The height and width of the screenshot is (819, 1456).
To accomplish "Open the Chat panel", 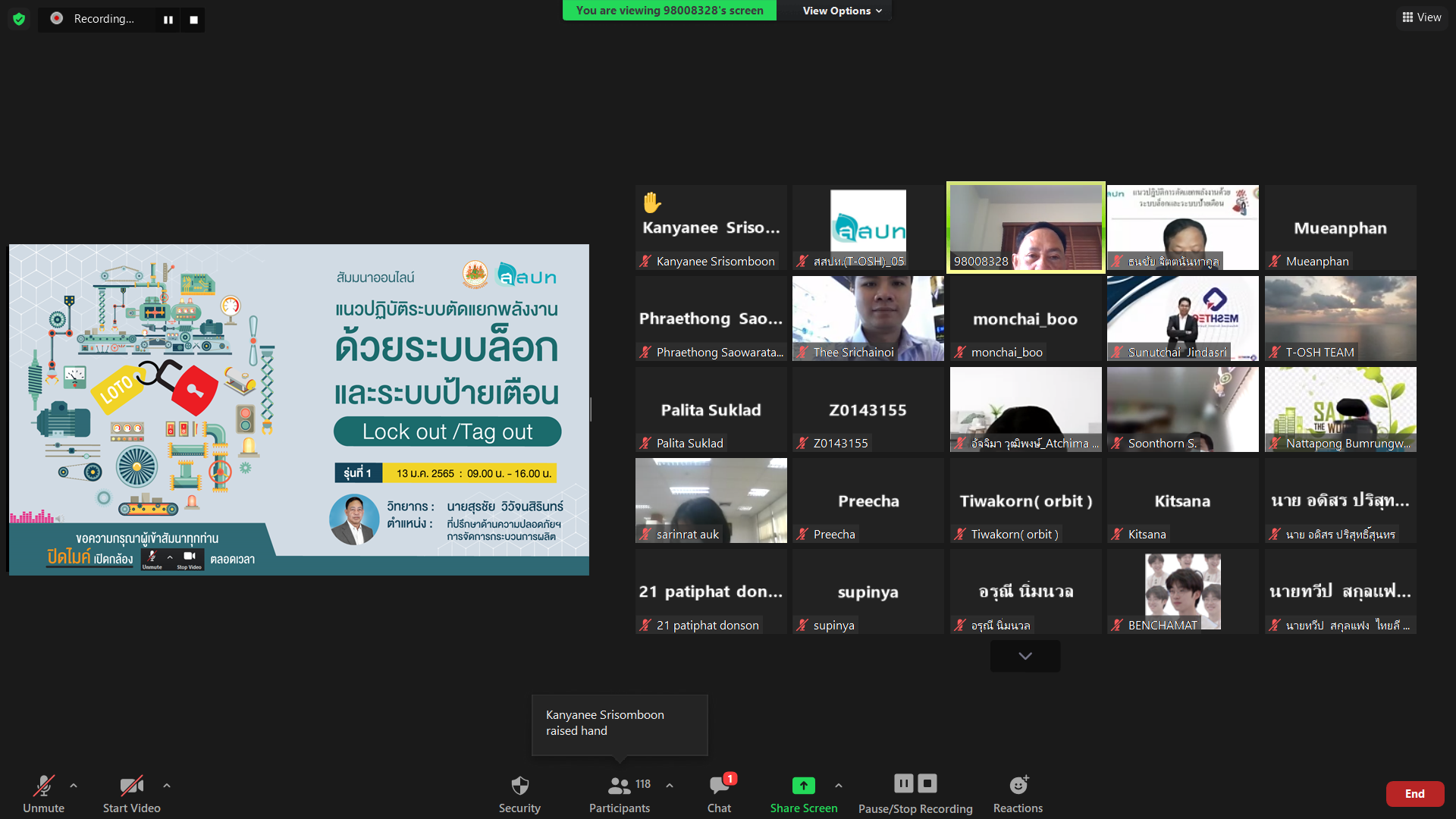I will click(719, 793).
